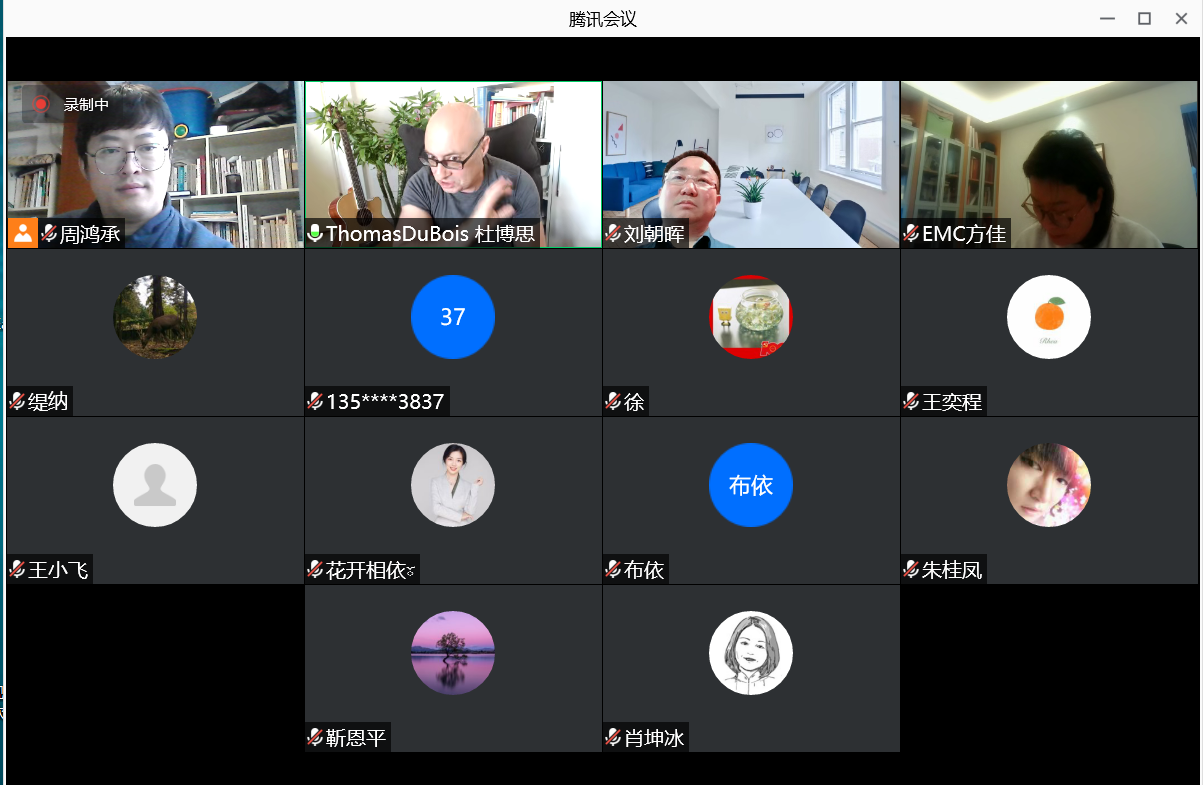1203x785 pixels.
Task: Click 缇纳's forest photo avatar
Action: [x=155, y=317]
